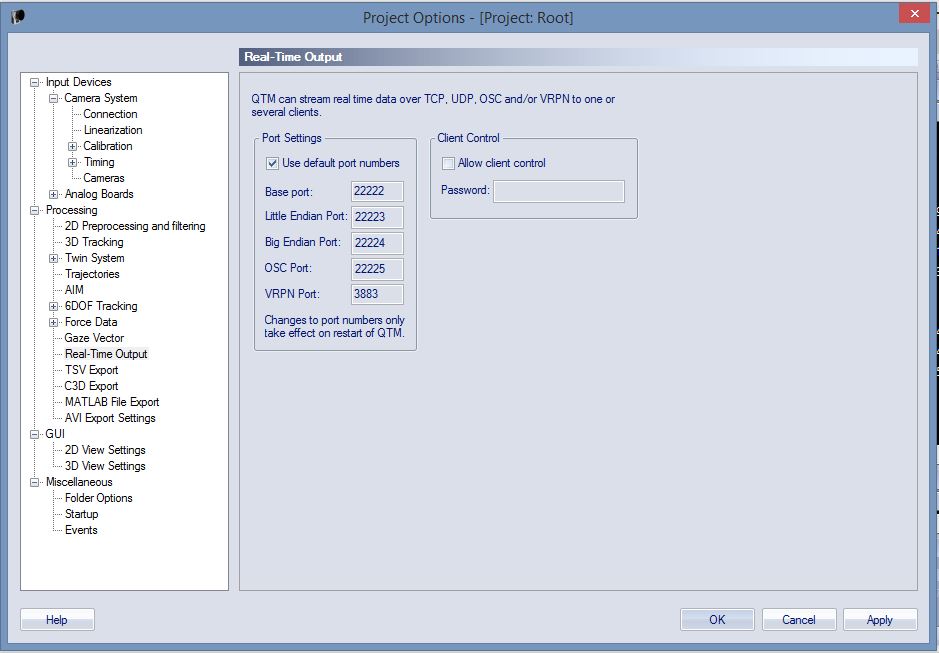Open the Gaze Vector page
Screen dimensions: 939x653
(94, 338)
